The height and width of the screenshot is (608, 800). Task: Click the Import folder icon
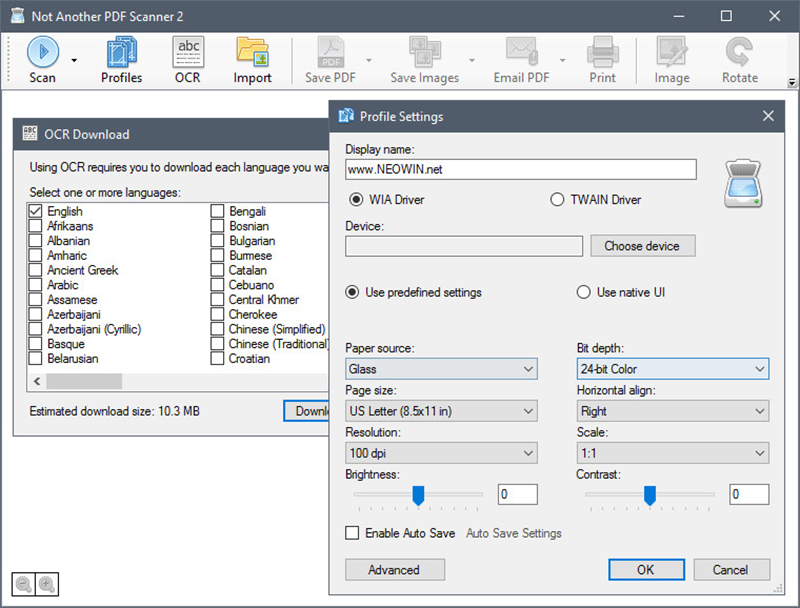click(x=252, y=52)
